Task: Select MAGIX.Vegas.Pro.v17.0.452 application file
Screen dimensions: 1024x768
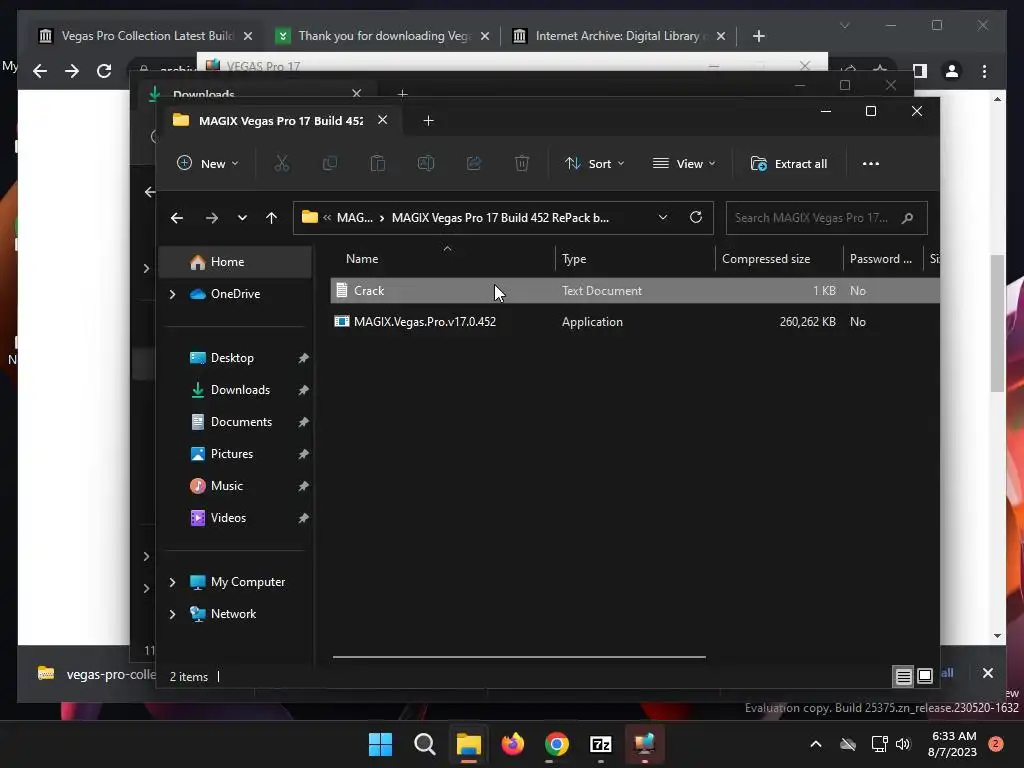Action: click(x=635, y=322)
